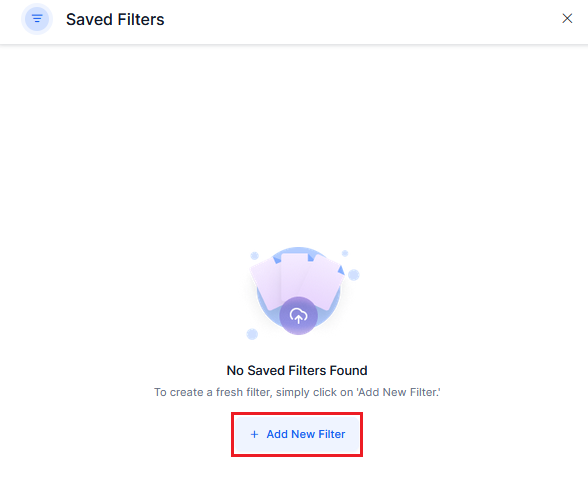Viewport: 588px width, 477px height.
Task: Click the No Saved Filters Found heading
Action: click(x=297, y=370)
